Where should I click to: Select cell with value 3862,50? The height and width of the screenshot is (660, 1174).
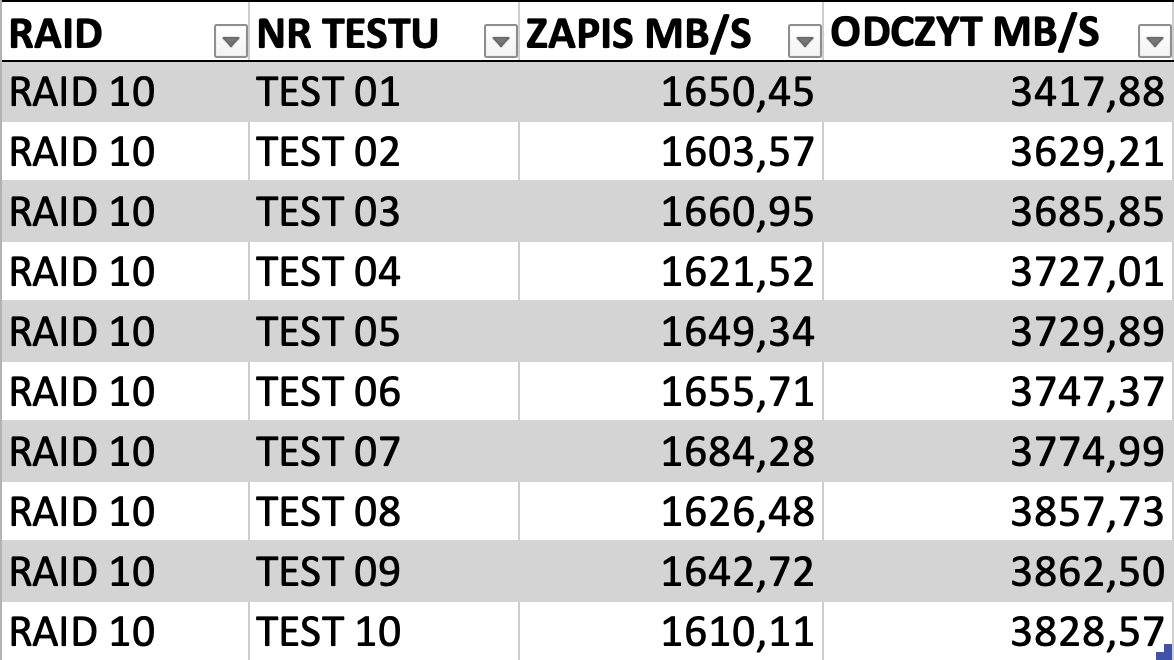tap(999, 571)
